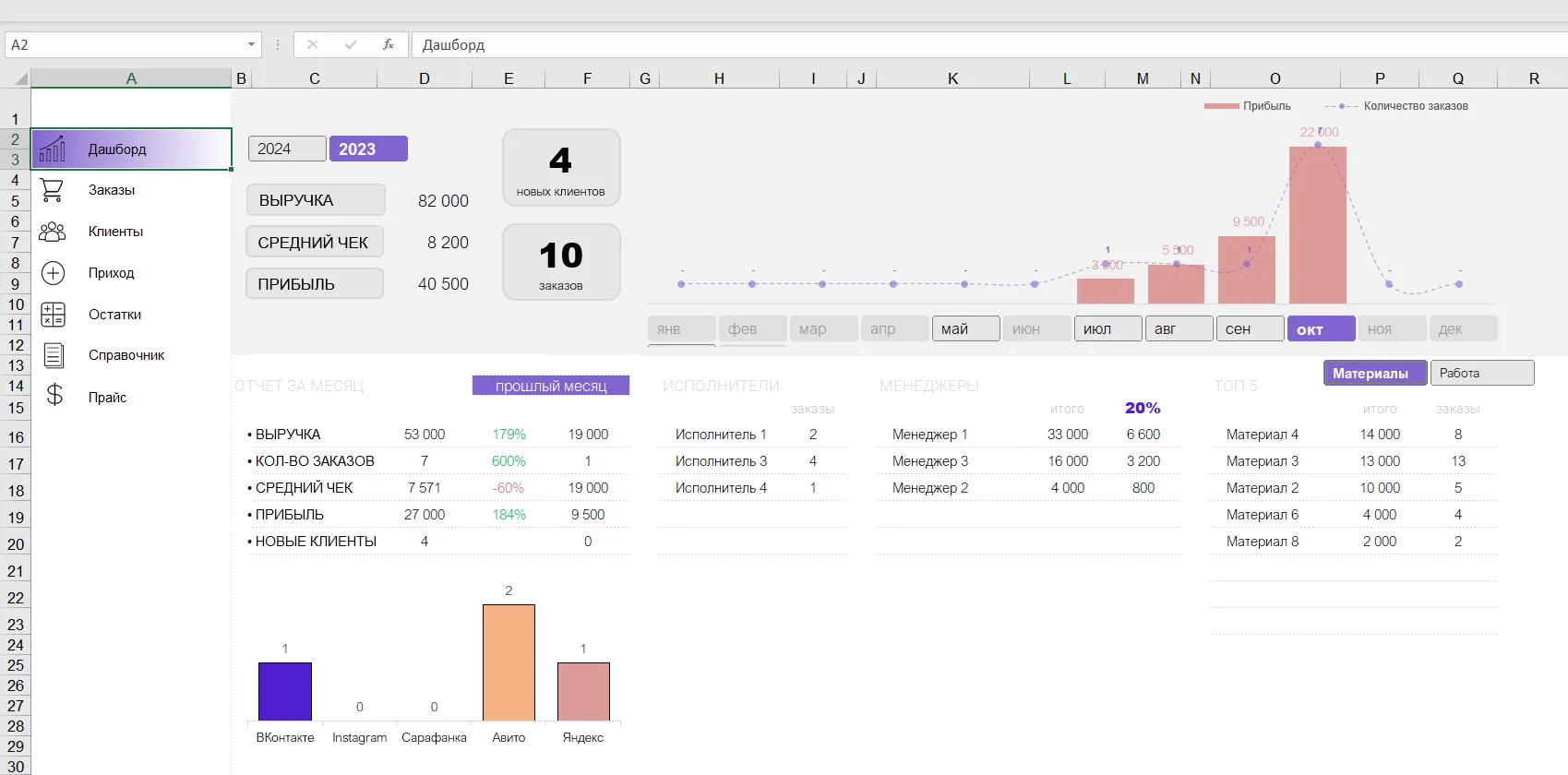
Task: Click the orange Авито bar
Action: (509, 662)
